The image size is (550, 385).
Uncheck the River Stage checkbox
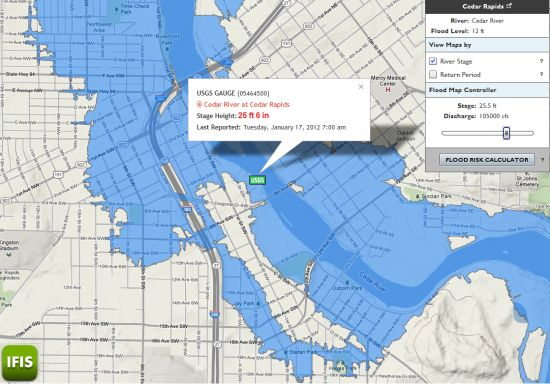pyautogui.click(x=433, y=61)
